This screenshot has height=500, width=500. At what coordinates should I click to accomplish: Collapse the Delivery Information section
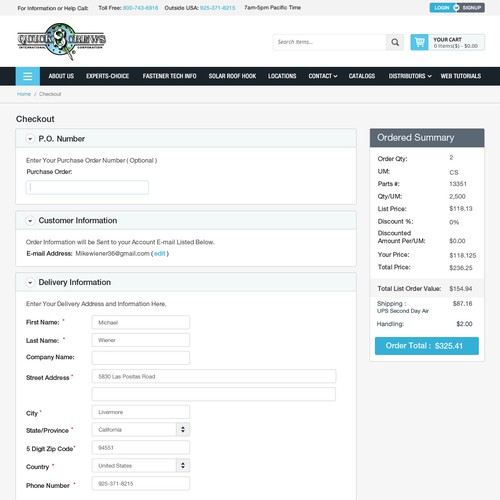click(x=30, y=283)
